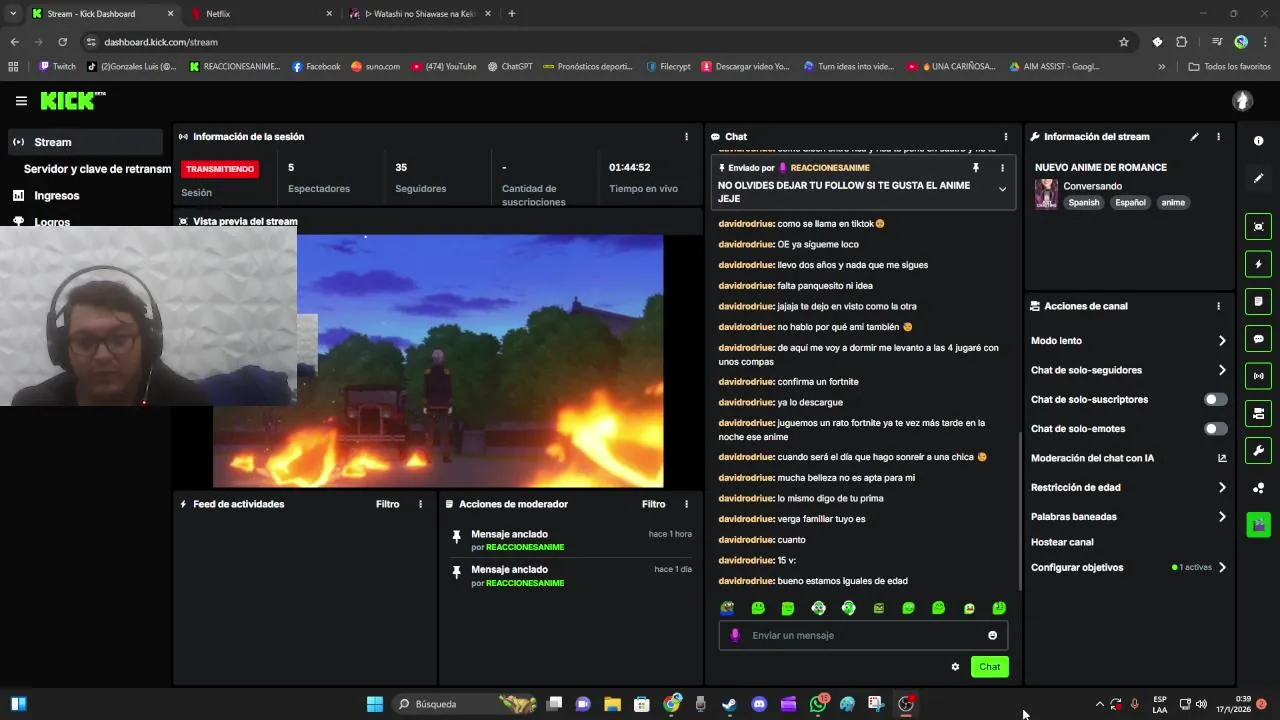The image size is (1280, 720).
Task: Toggle Chat de solo-suscriptores switch
Action: (1215, 399)
